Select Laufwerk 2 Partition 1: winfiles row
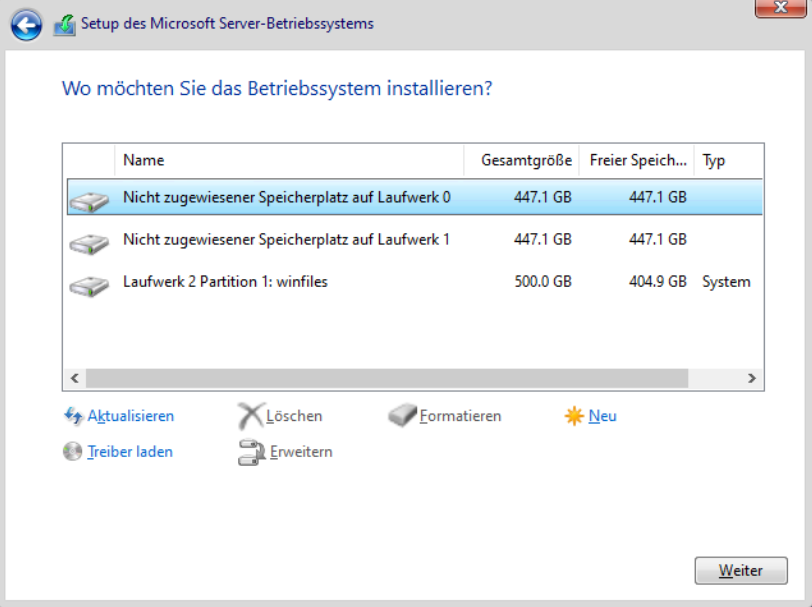Screen dimensions: 812x607 pos(415,282)
